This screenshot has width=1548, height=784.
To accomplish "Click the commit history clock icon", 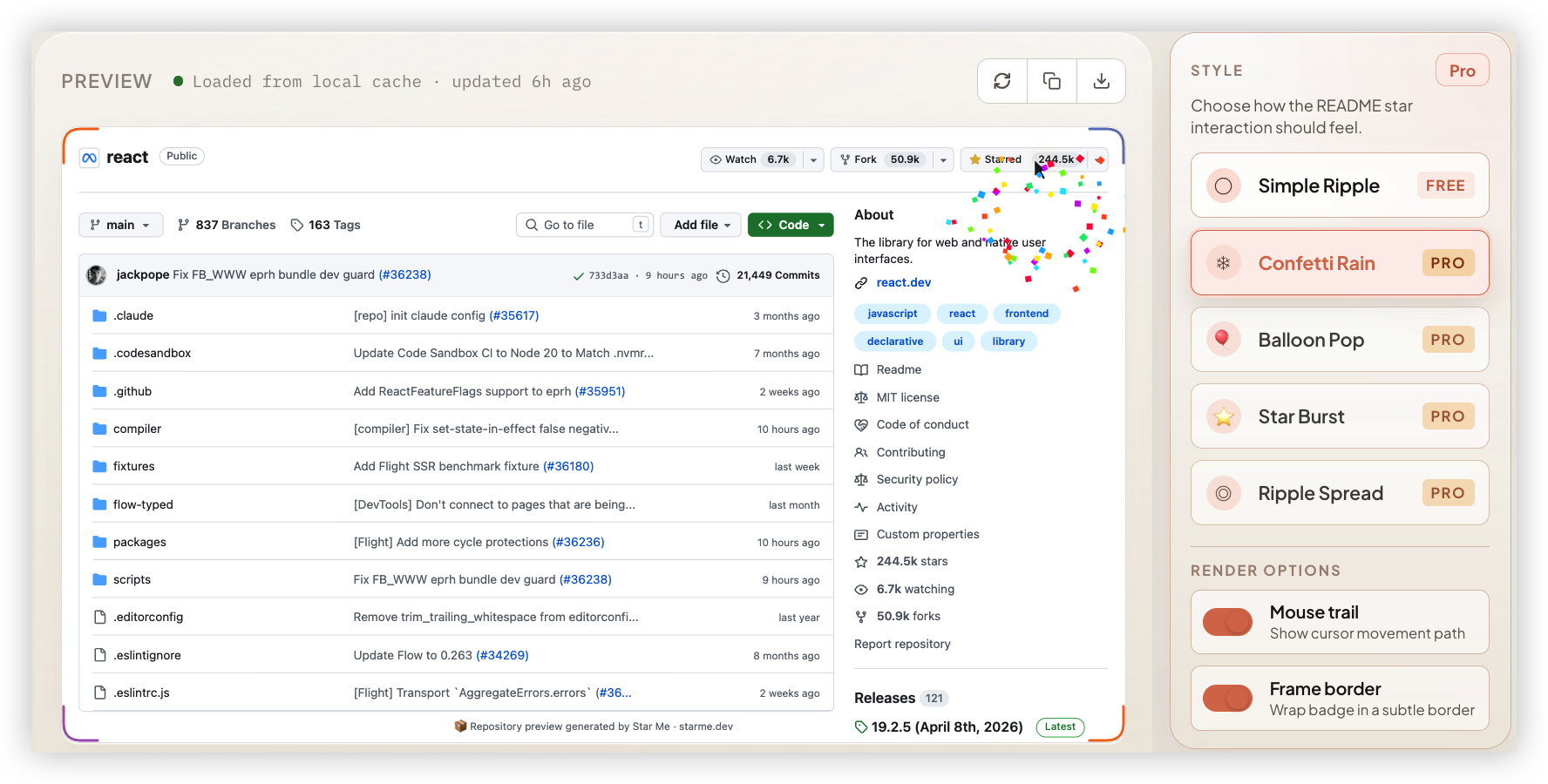I will pyautogui.click(x=723, y=276).
